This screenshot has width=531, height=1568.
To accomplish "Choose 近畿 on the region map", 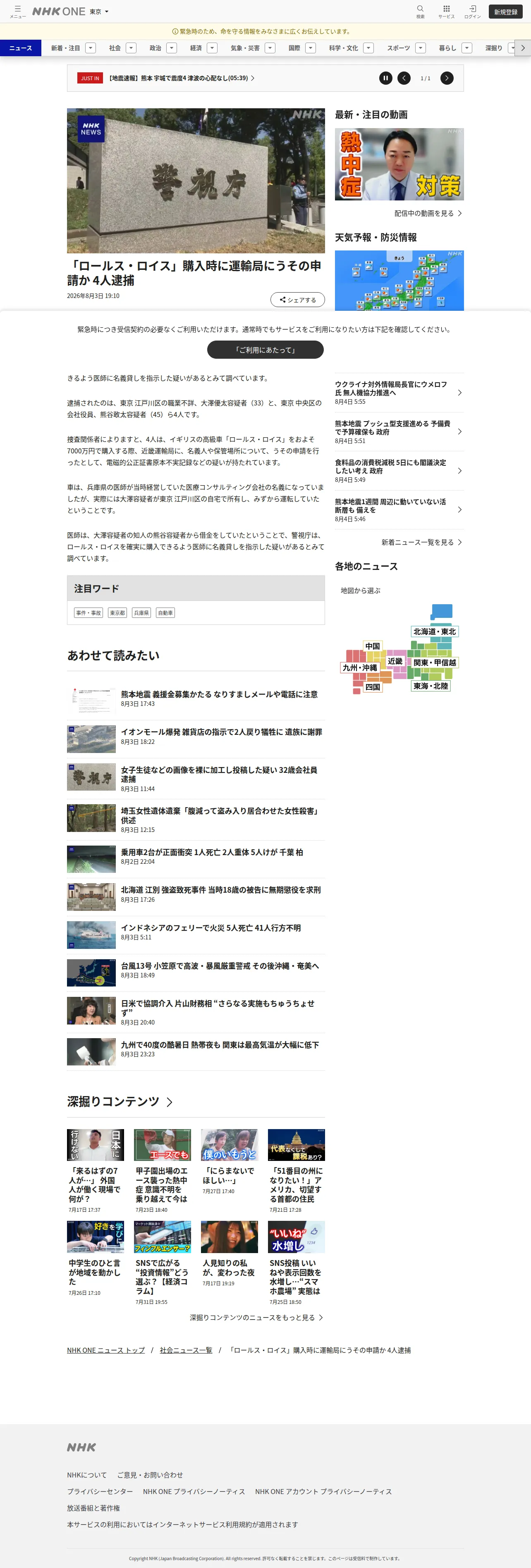I will pyautogui.click(x=395, y=661).
